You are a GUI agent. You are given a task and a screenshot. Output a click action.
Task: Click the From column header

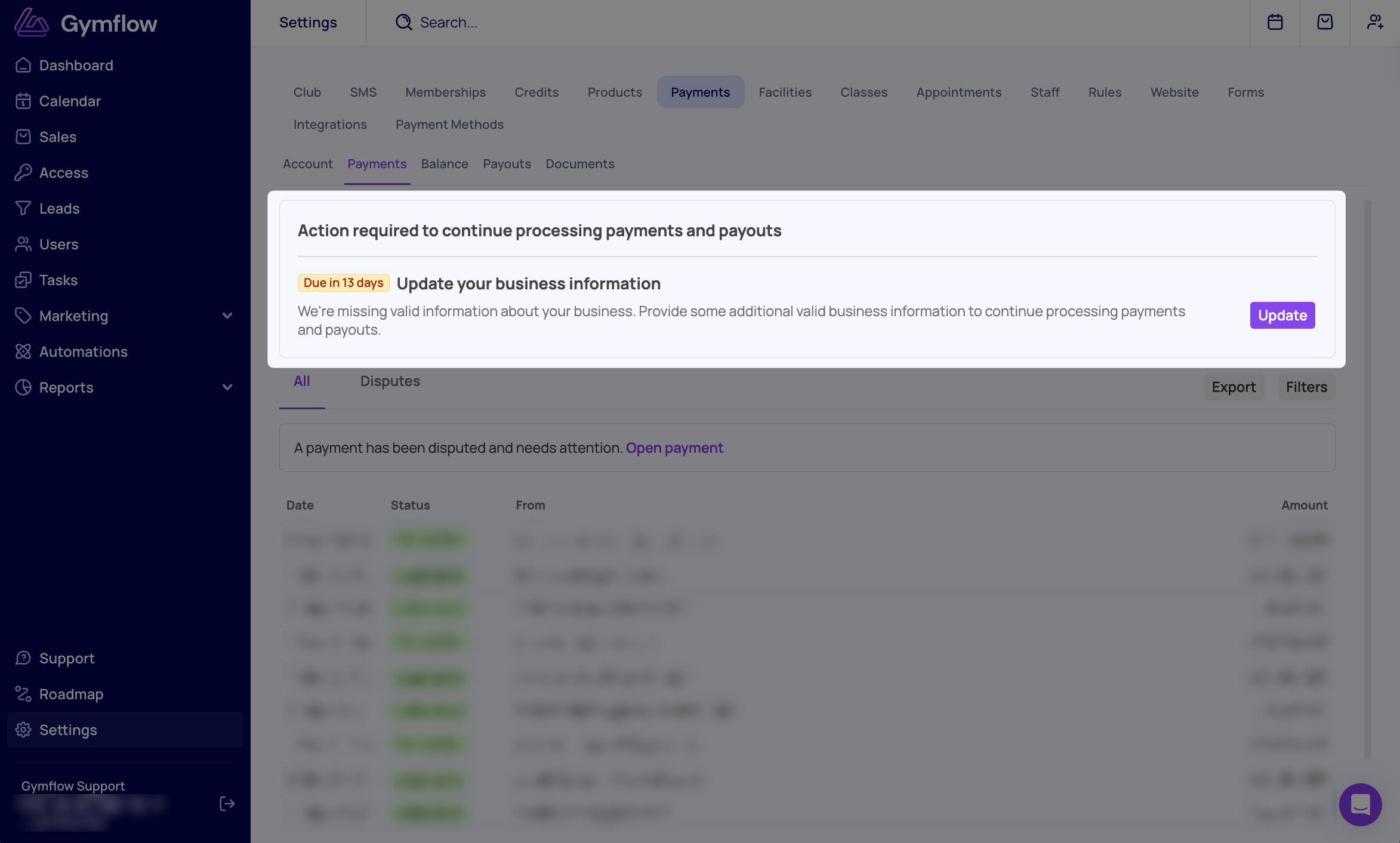[x=531, y=505]
